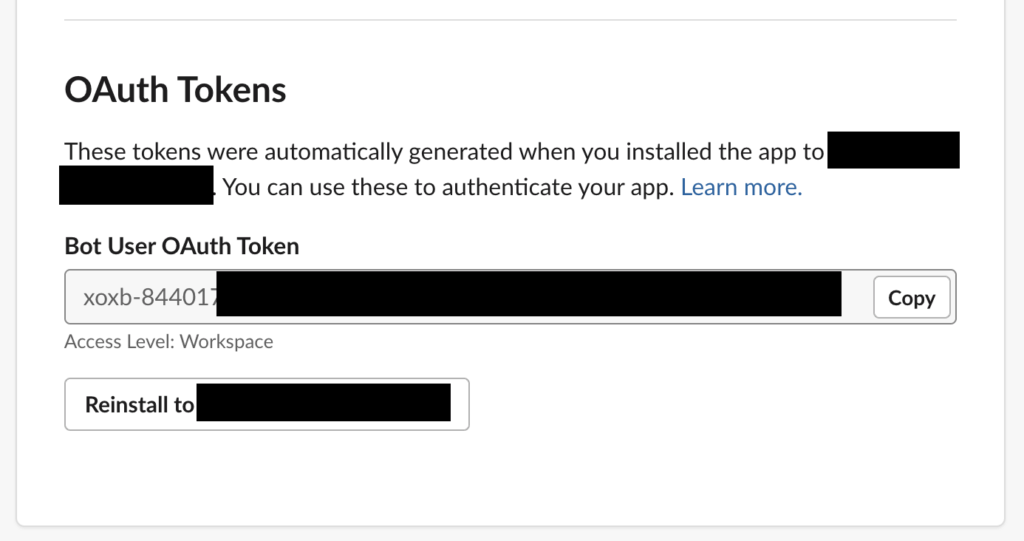Click the 'Reinstall to' label text

[x=139, y=405]
